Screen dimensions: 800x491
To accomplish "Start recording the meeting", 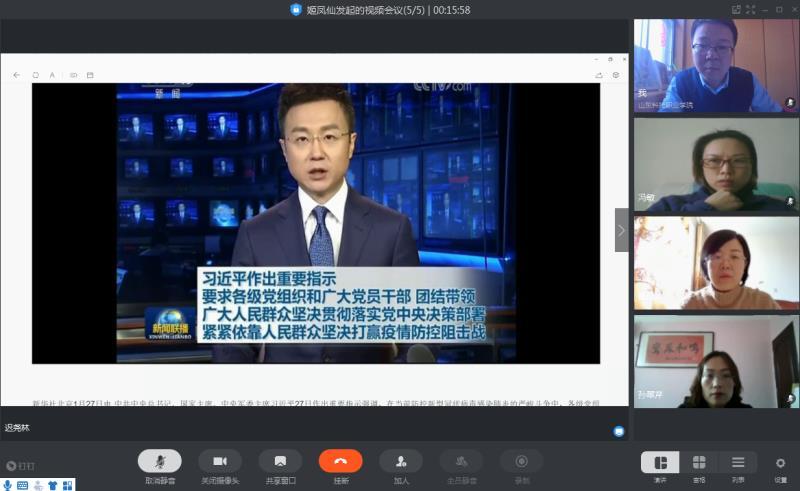I will [521, 461].
